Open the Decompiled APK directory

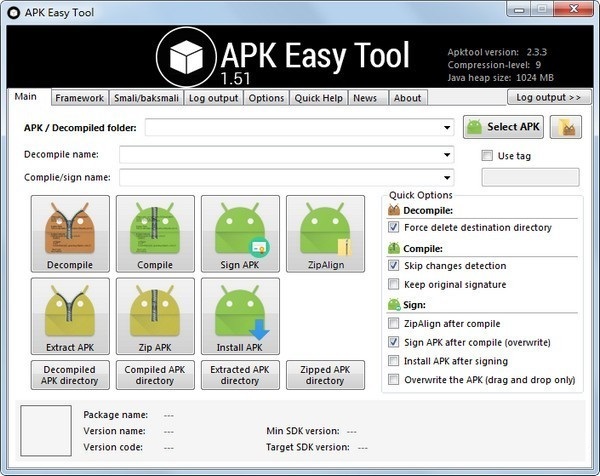pyautogui.click(x=70, y=375)
